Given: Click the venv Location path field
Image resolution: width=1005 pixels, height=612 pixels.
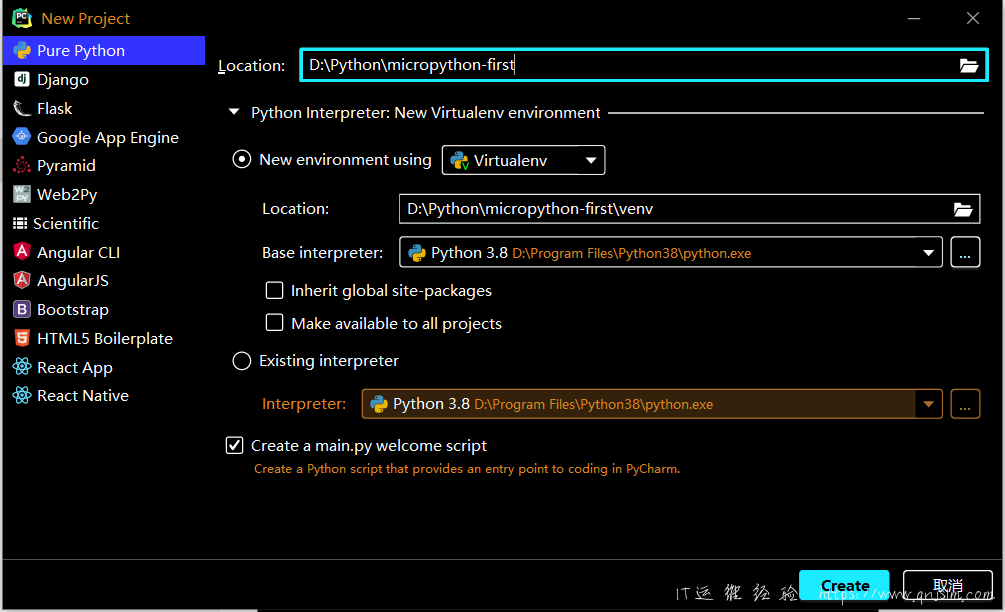Looking at the screenshot, I should (x=689, y=209).
